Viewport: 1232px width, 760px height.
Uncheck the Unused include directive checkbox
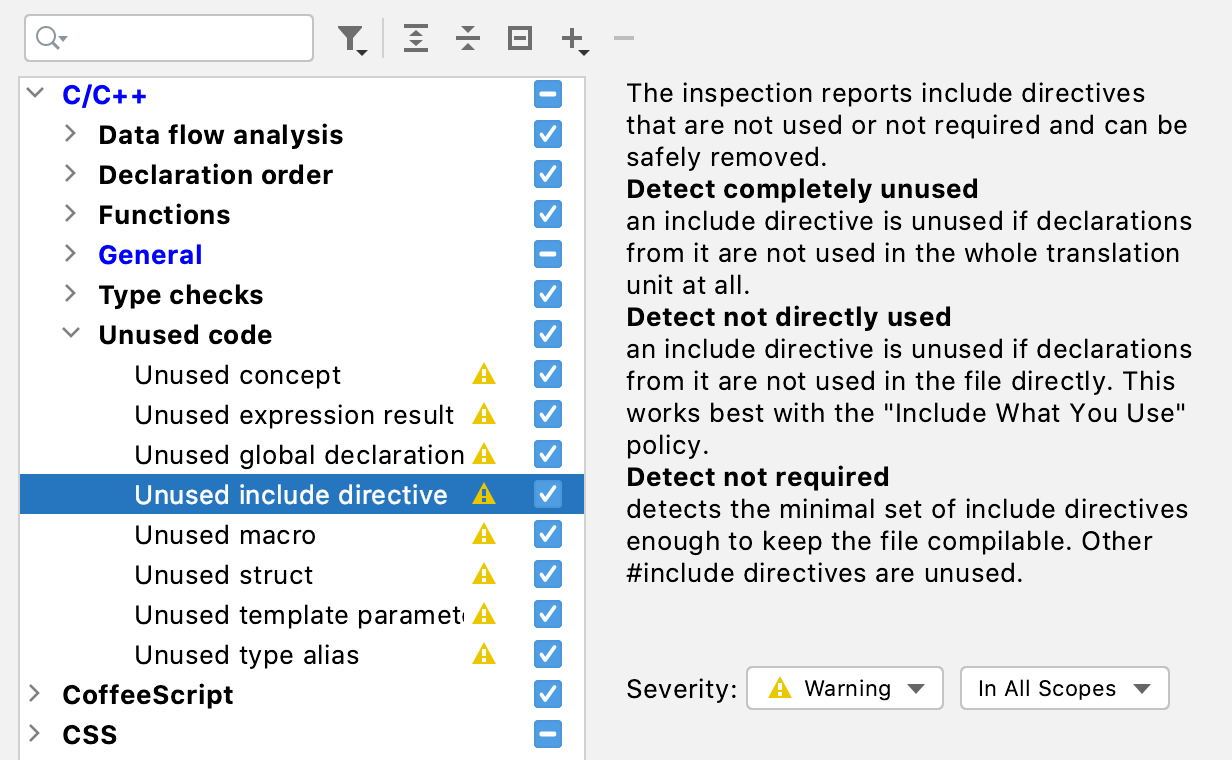click(547, 494)
